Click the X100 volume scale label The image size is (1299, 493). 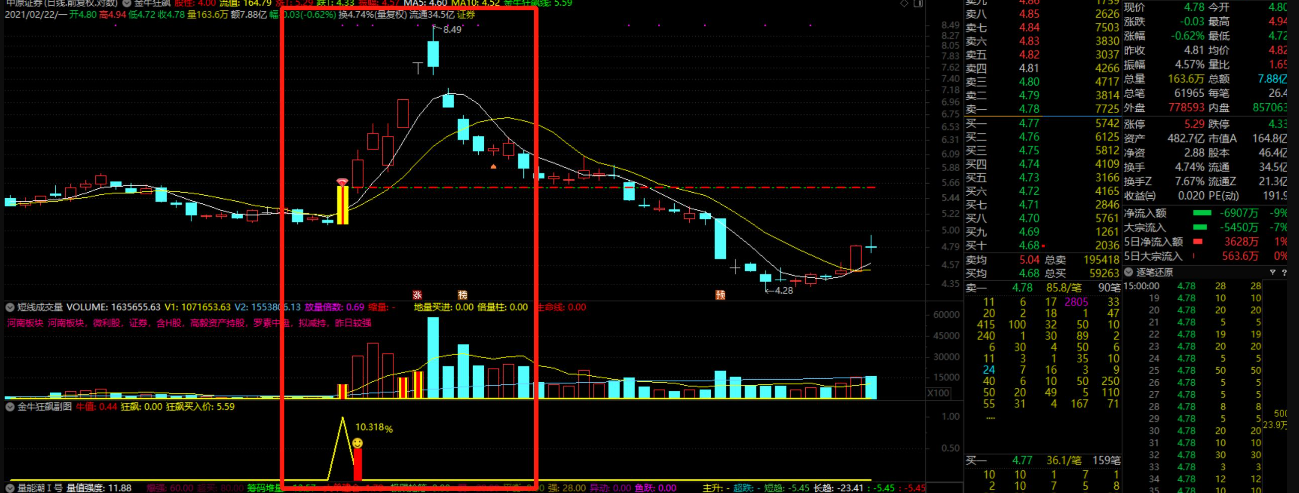pos(937,392)
